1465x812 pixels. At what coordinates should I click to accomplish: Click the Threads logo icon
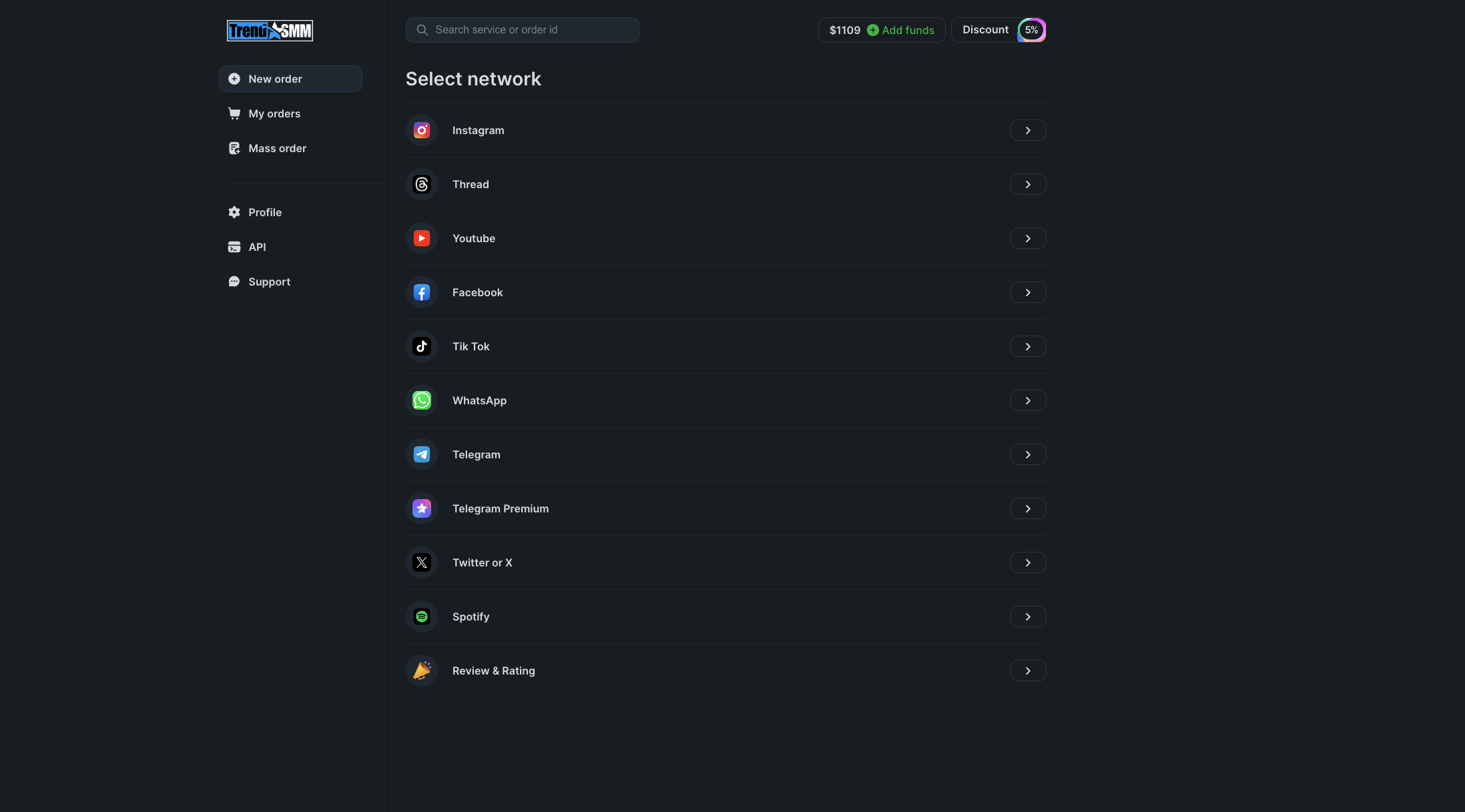point(421,184)
